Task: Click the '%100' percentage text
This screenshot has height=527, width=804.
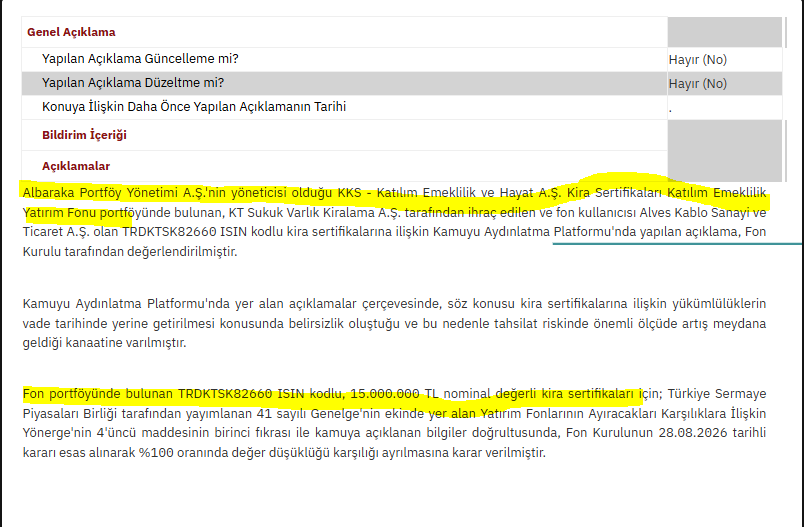Action: [x=156, y=453]
